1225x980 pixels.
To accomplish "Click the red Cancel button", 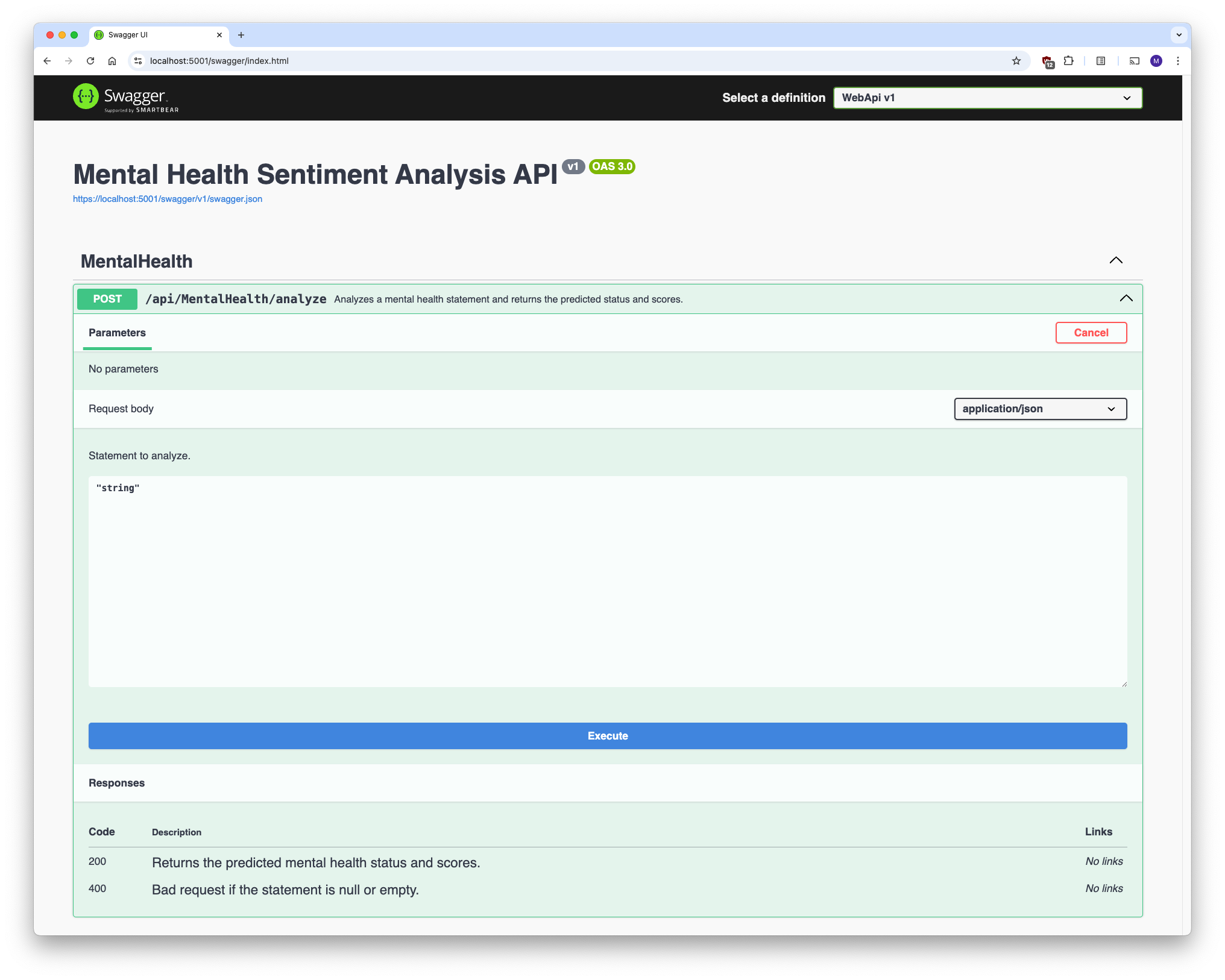I will pos(1091,333).
